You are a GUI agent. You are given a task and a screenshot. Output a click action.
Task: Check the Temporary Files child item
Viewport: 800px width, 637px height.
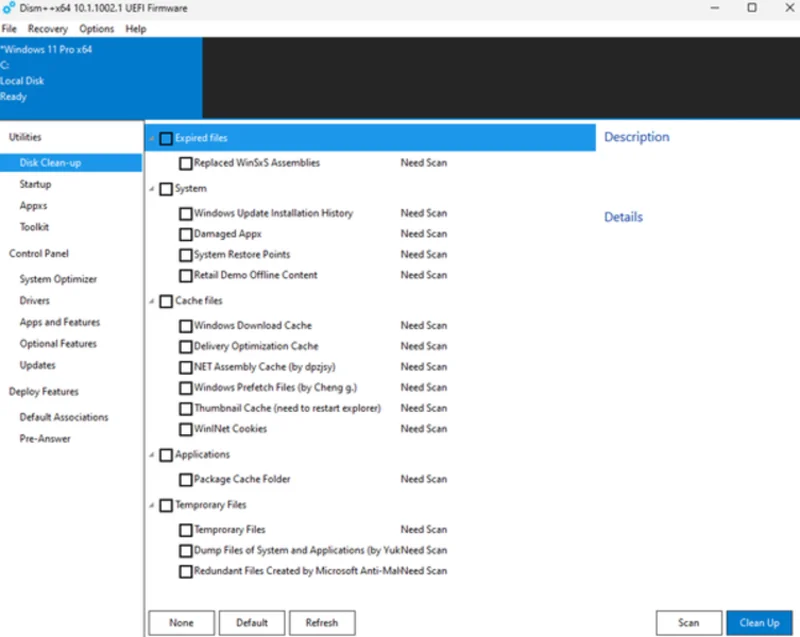tap(186, 530)
